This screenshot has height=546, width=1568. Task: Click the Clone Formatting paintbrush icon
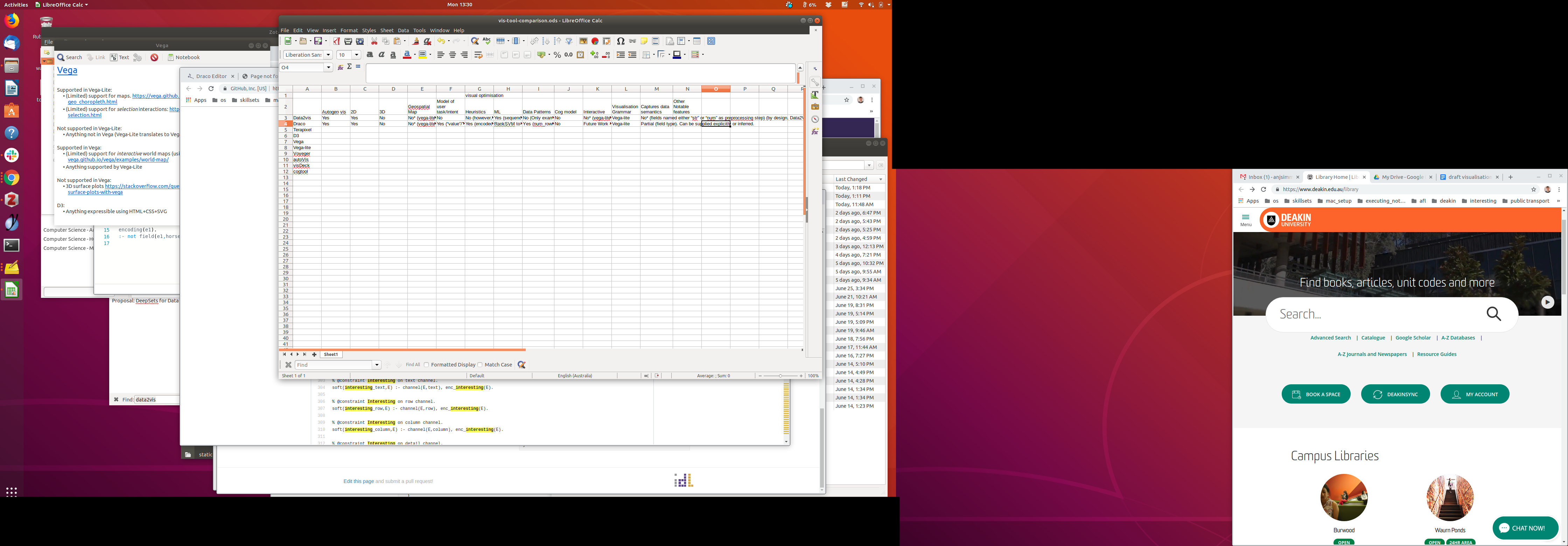416,41
